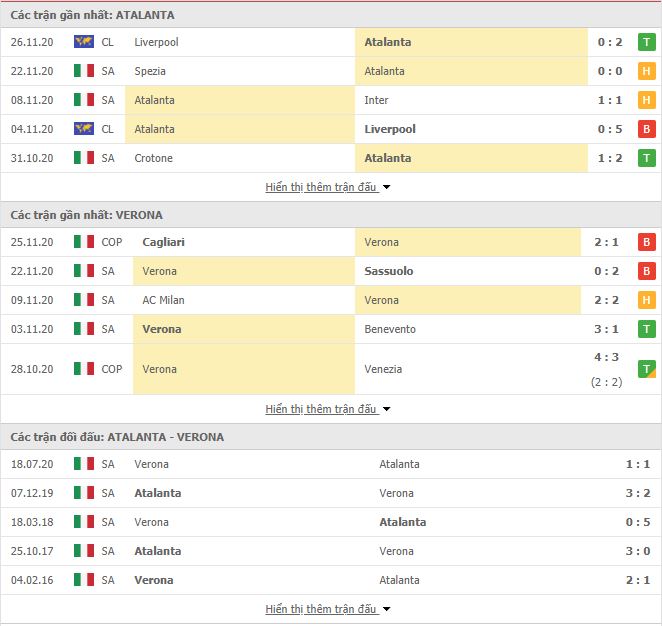Open Crotone vs Atalanta 1:2 match
This screenshot has height=626, width=662.
coord(331,158)
